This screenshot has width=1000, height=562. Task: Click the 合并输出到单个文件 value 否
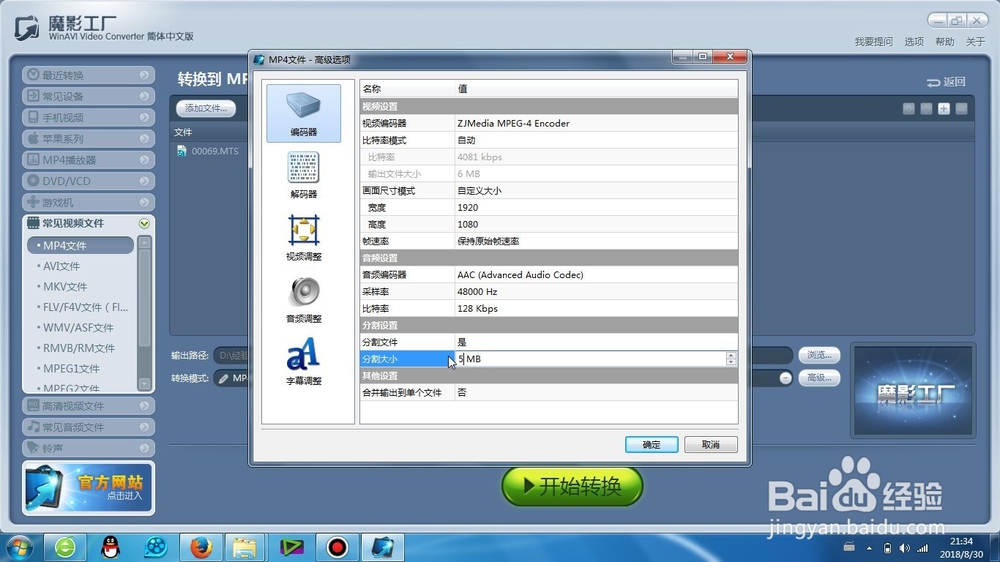[462, 393]
